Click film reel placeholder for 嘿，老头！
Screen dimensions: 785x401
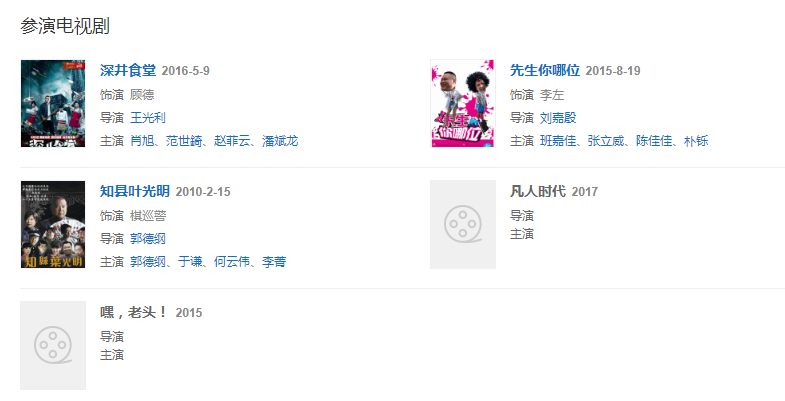point(53,345)
